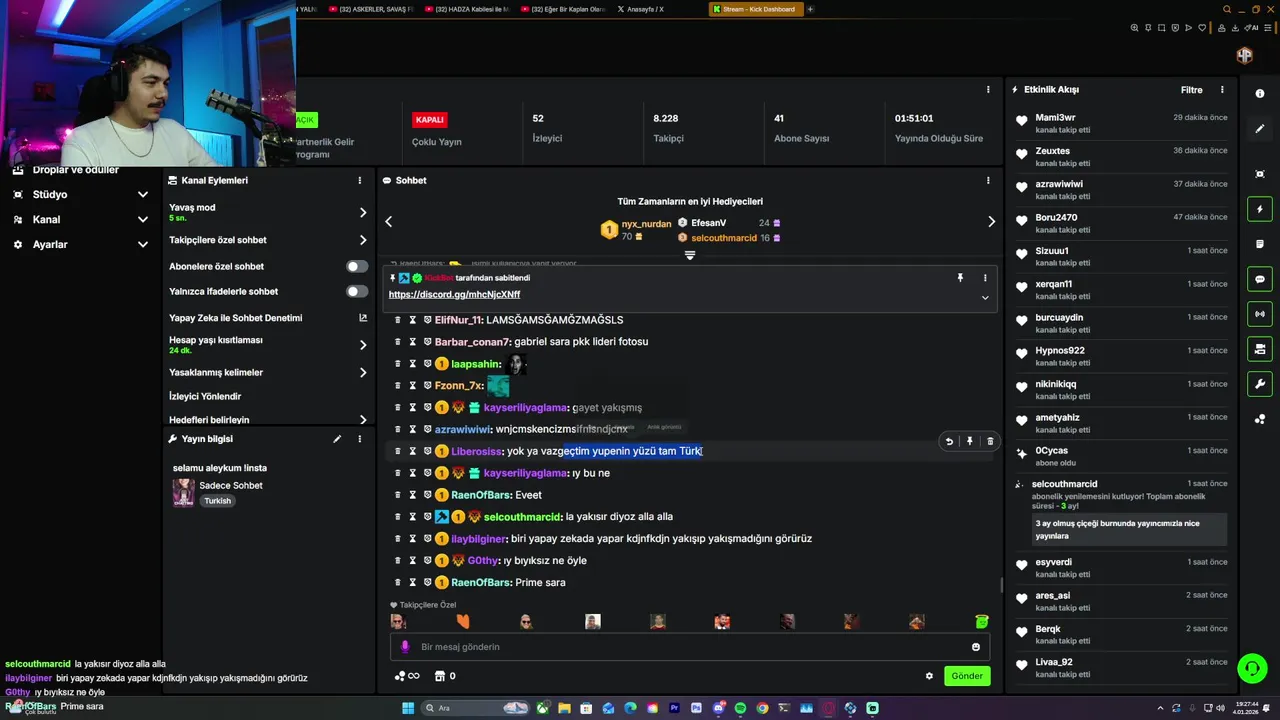Open options menu of pinned message
Screen dimensions: 1280x720
pos(985,278)
